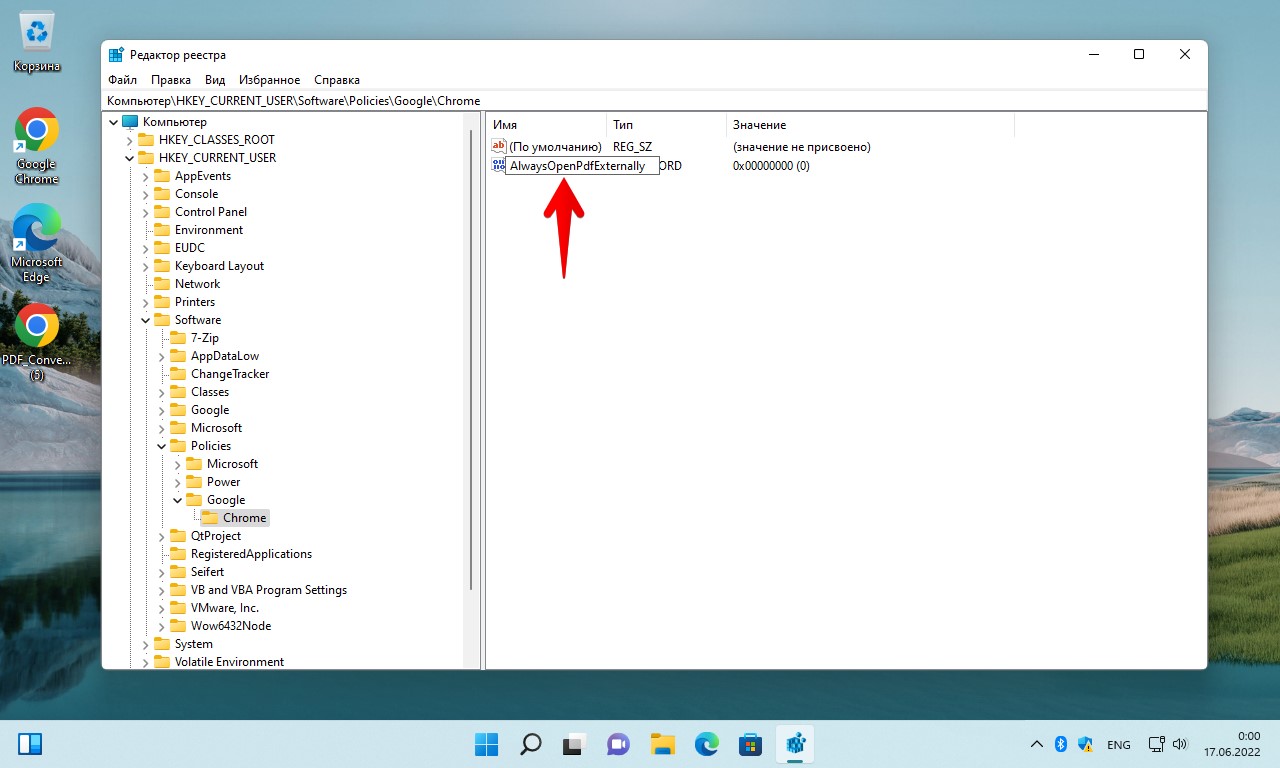The image size is (1280, 768).
Task: Select the Classes key
Action: tap(210, 392)
